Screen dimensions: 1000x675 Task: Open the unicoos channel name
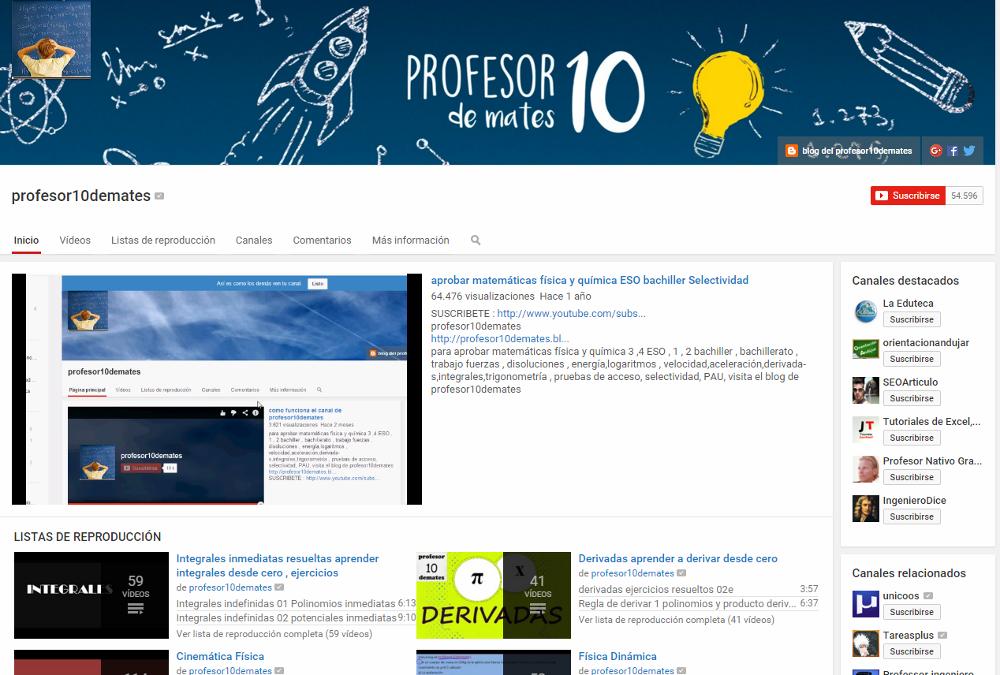[901, 596]
